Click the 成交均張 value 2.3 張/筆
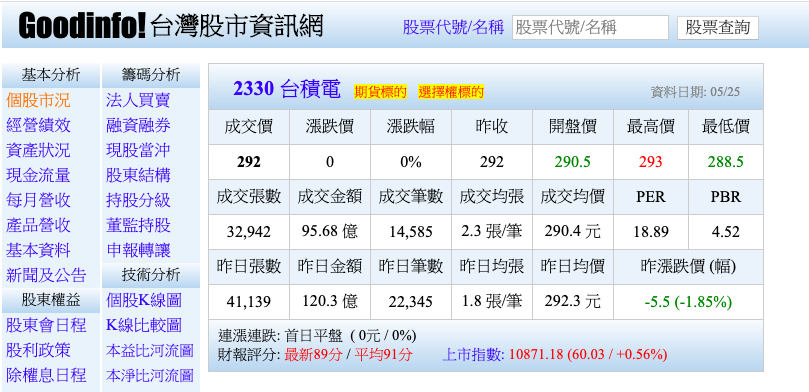The width and height of the screenshot is (809, 392). pyautogui.click(x=492, y=232)
